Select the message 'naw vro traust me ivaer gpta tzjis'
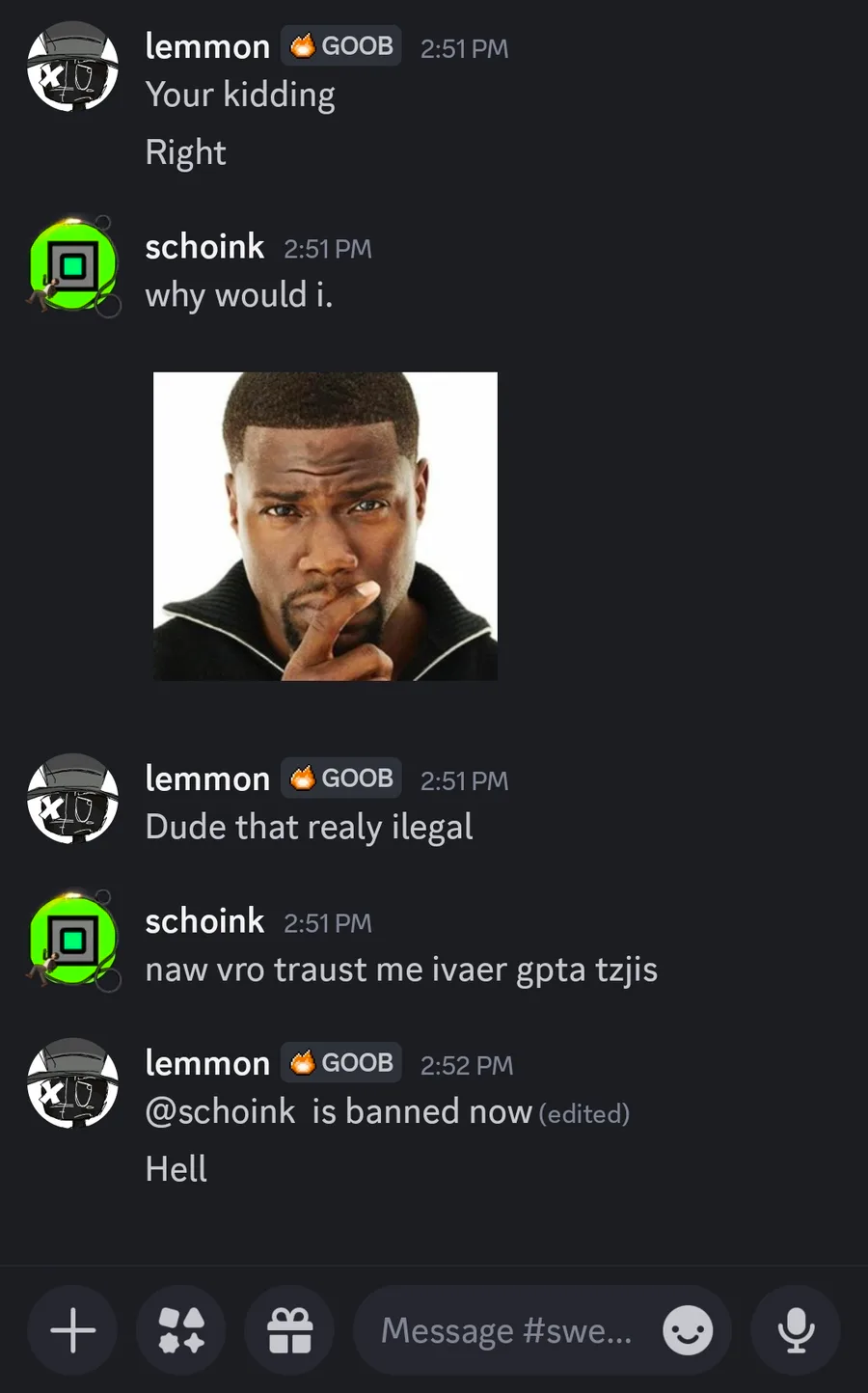 pos(401,970)
